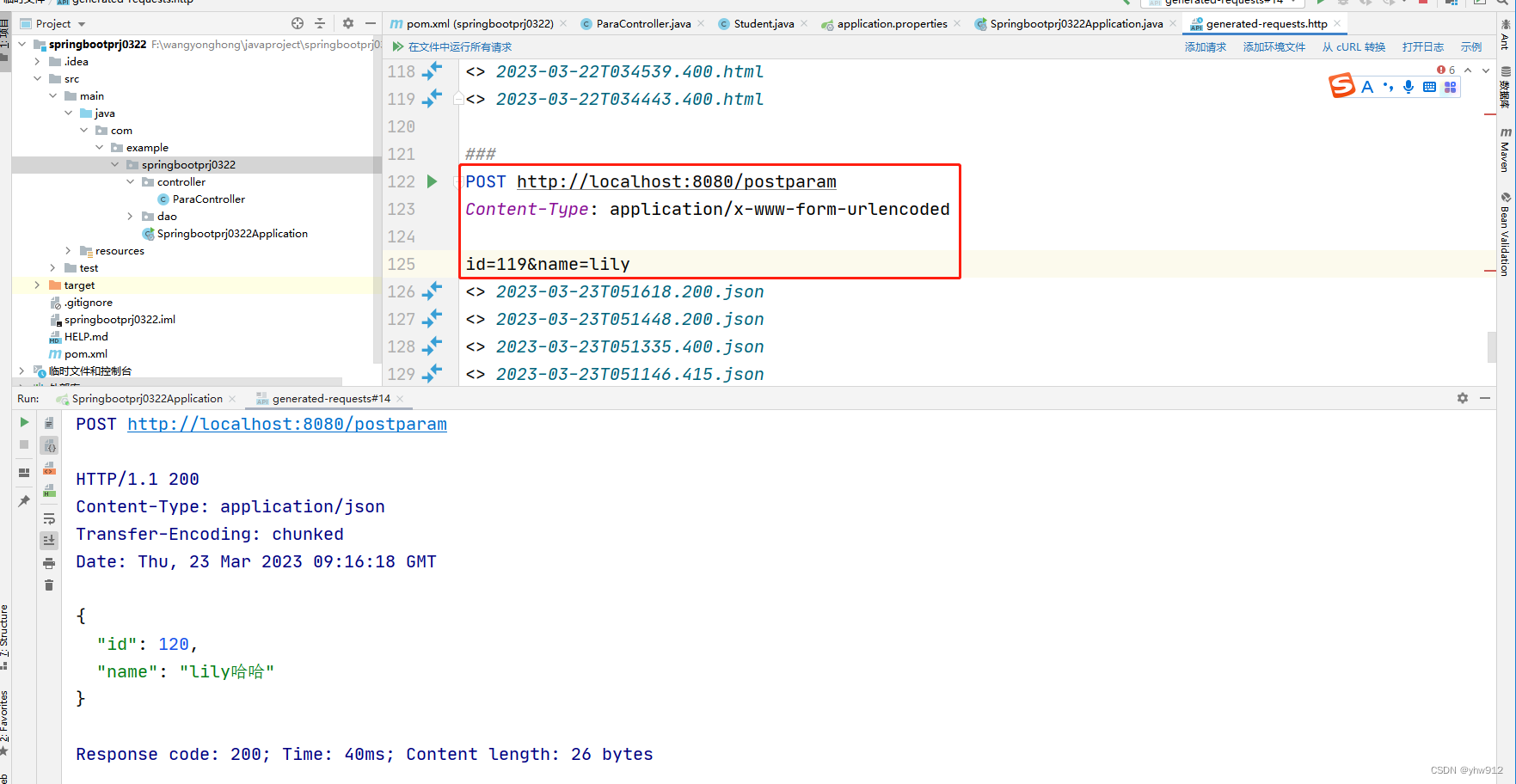The image size is (1516, 784).
Task: Pin the run output tab
Action: pos(23,500)
